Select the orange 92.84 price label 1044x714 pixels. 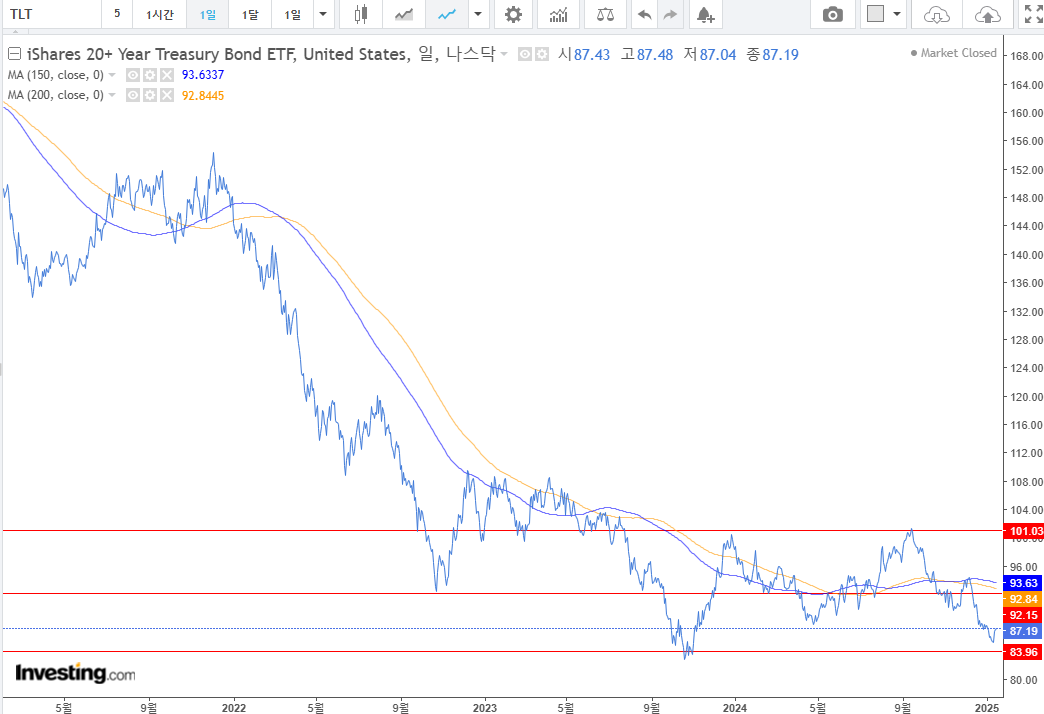(1023, 599)
